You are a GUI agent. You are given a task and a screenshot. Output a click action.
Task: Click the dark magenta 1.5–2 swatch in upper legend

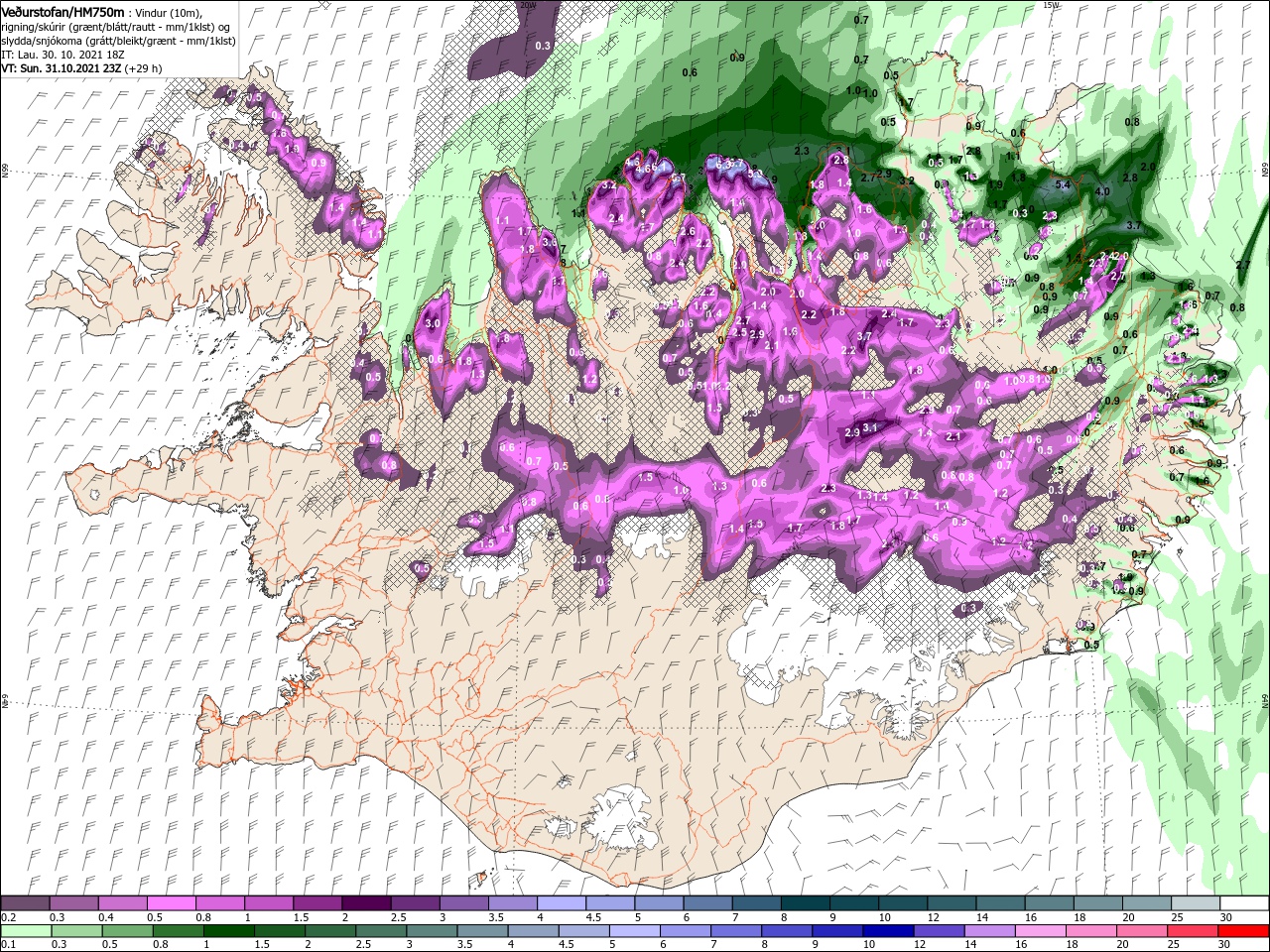317,903
